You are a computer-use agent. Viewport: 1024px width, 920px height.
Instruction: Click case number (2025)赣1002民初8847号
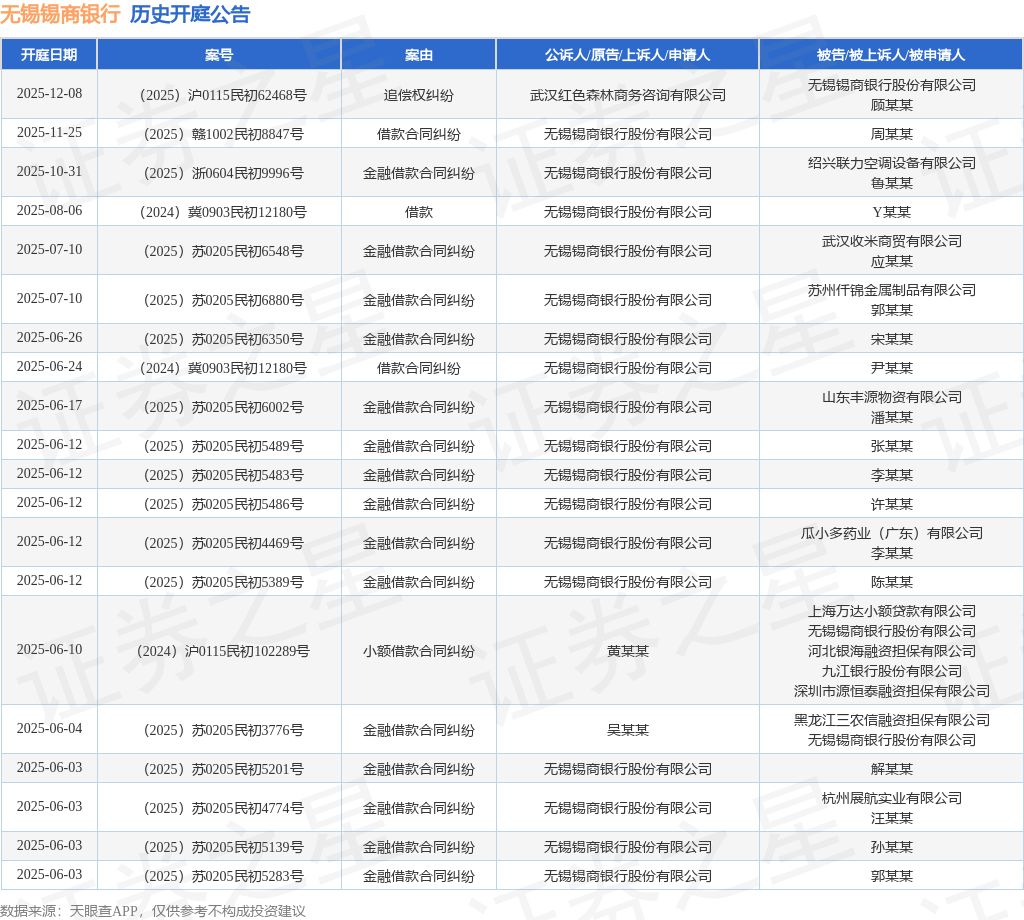tap(223, 135)
